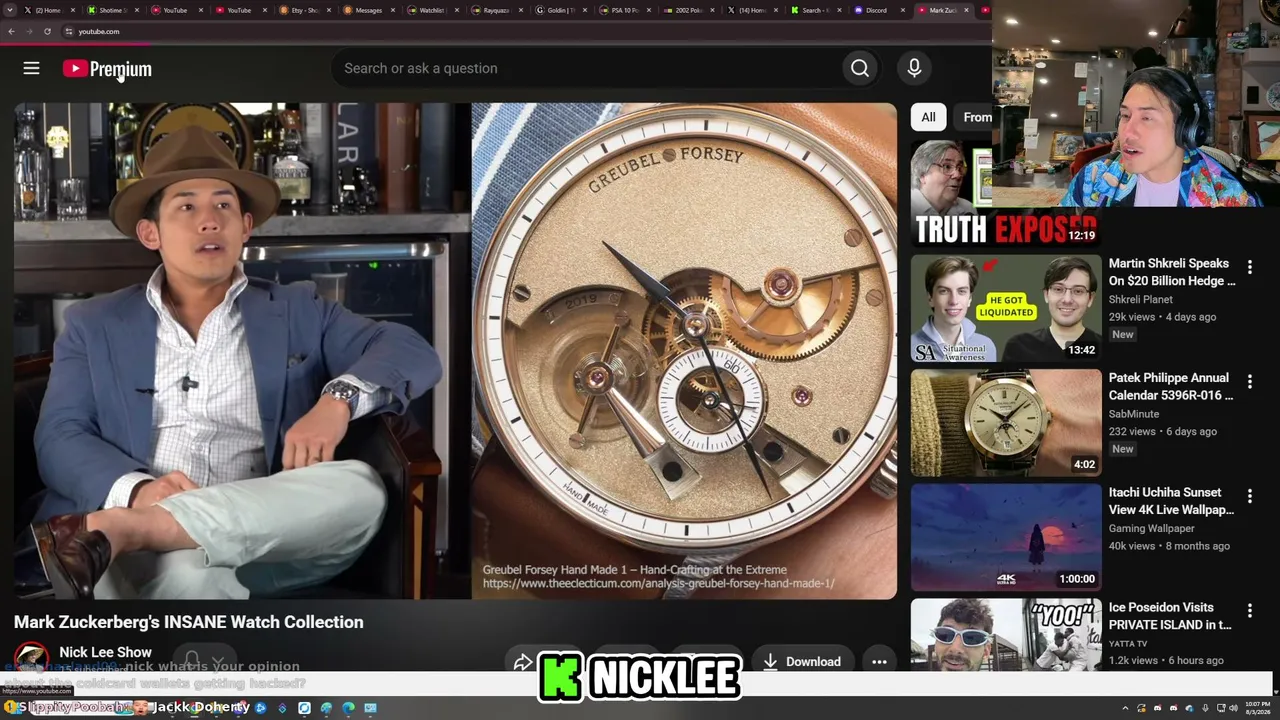Visit the 'SabMinute' channel

pyautogui.click(x=1134, y=414)
